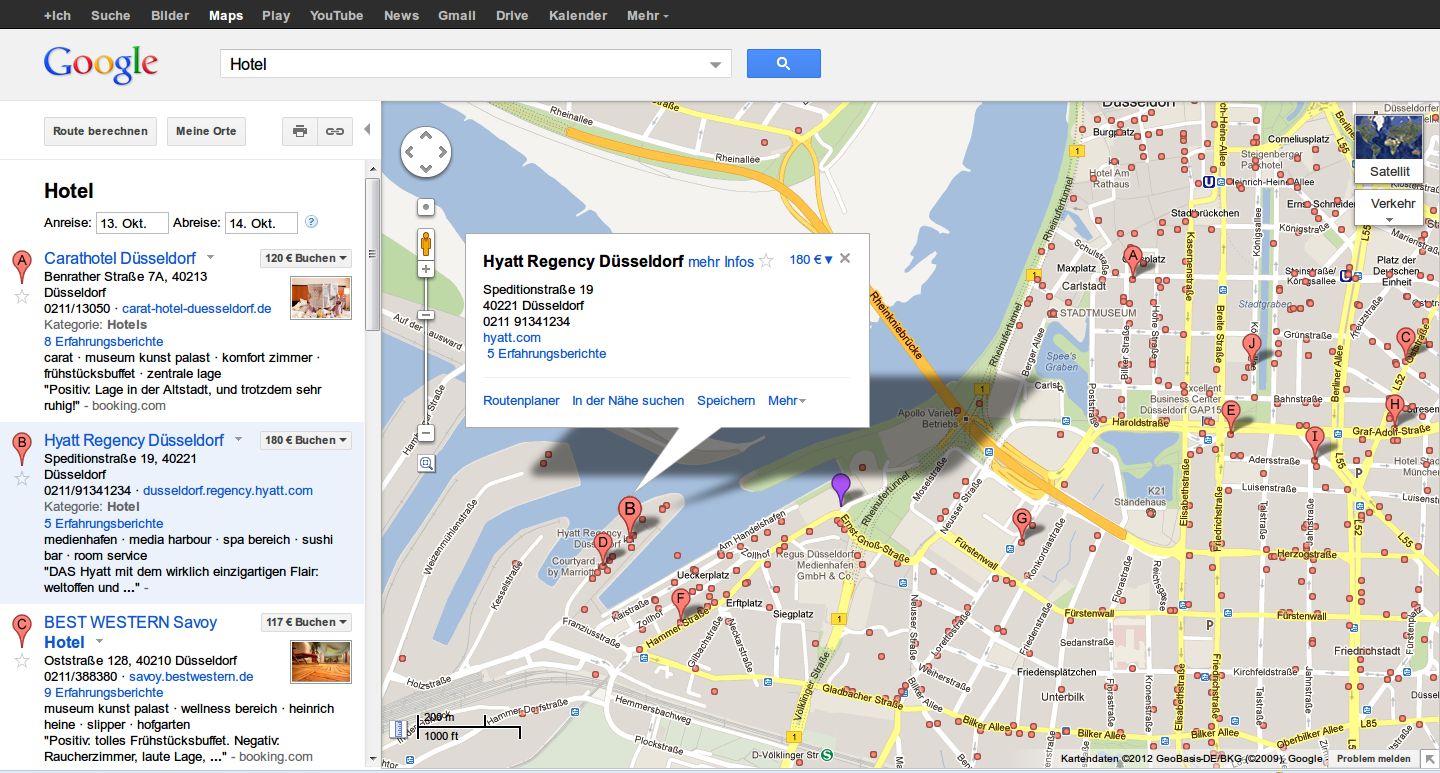Open the link/share chain icon
This screenshot has width=1440, height=773.
coord(335,131)
